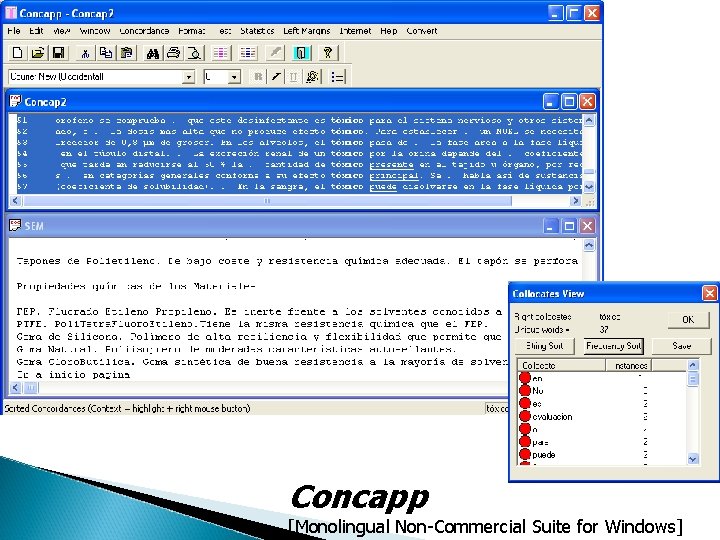Select the 'No' collocate row
Viewport: 720px width, 540px height.
coord(602,391)
